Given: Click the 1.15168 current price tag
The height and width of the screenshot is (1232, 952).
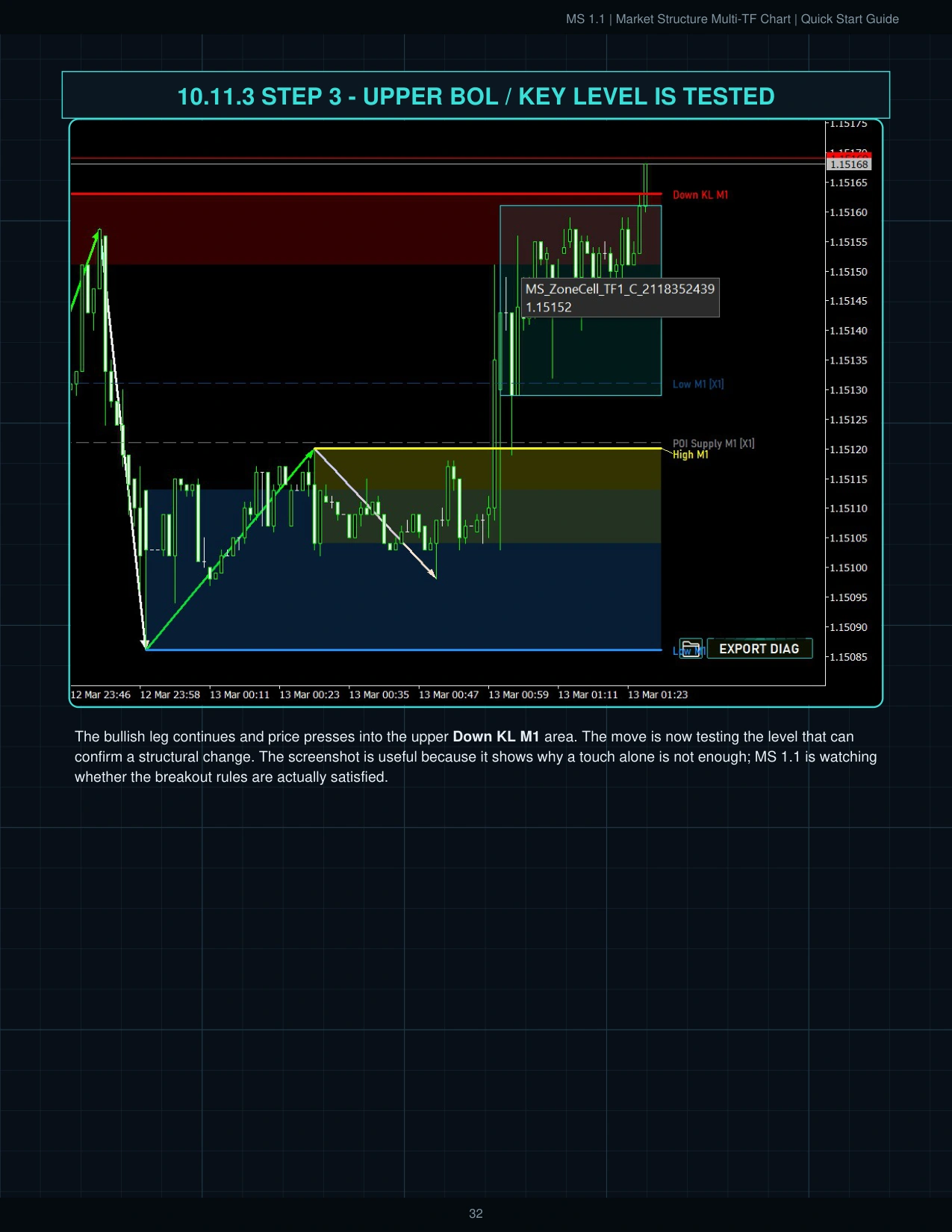Looking at the screenshot, I should pyautogui.click(x=849, y=164).
